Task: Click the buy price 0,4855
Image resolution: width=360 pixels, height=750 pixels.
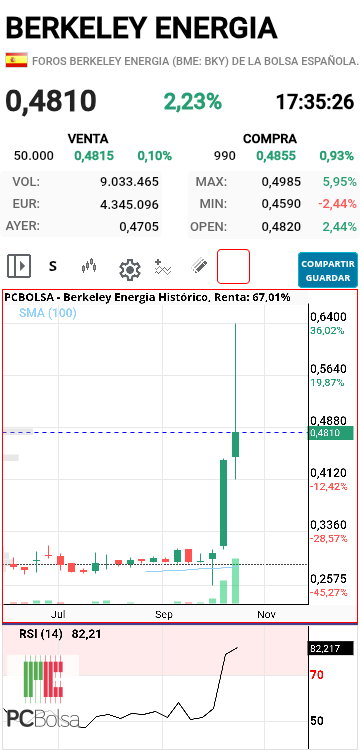Action: pyautogui.click(x=276, y=156)
